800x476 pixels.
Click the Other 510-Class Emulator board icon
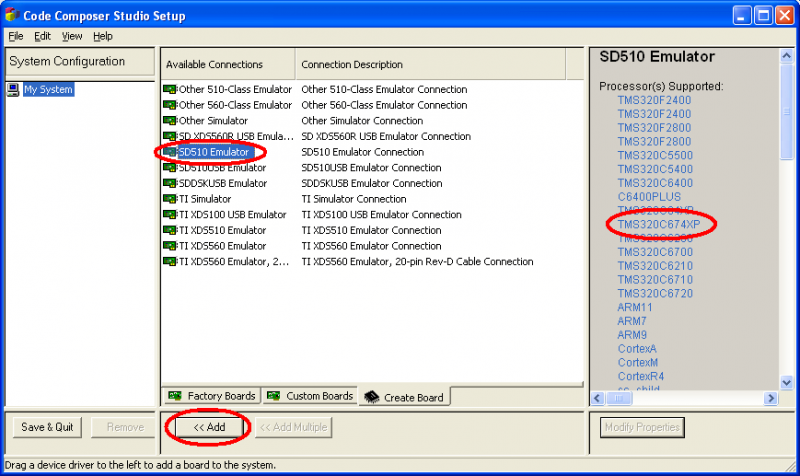(x=169, y=89)
